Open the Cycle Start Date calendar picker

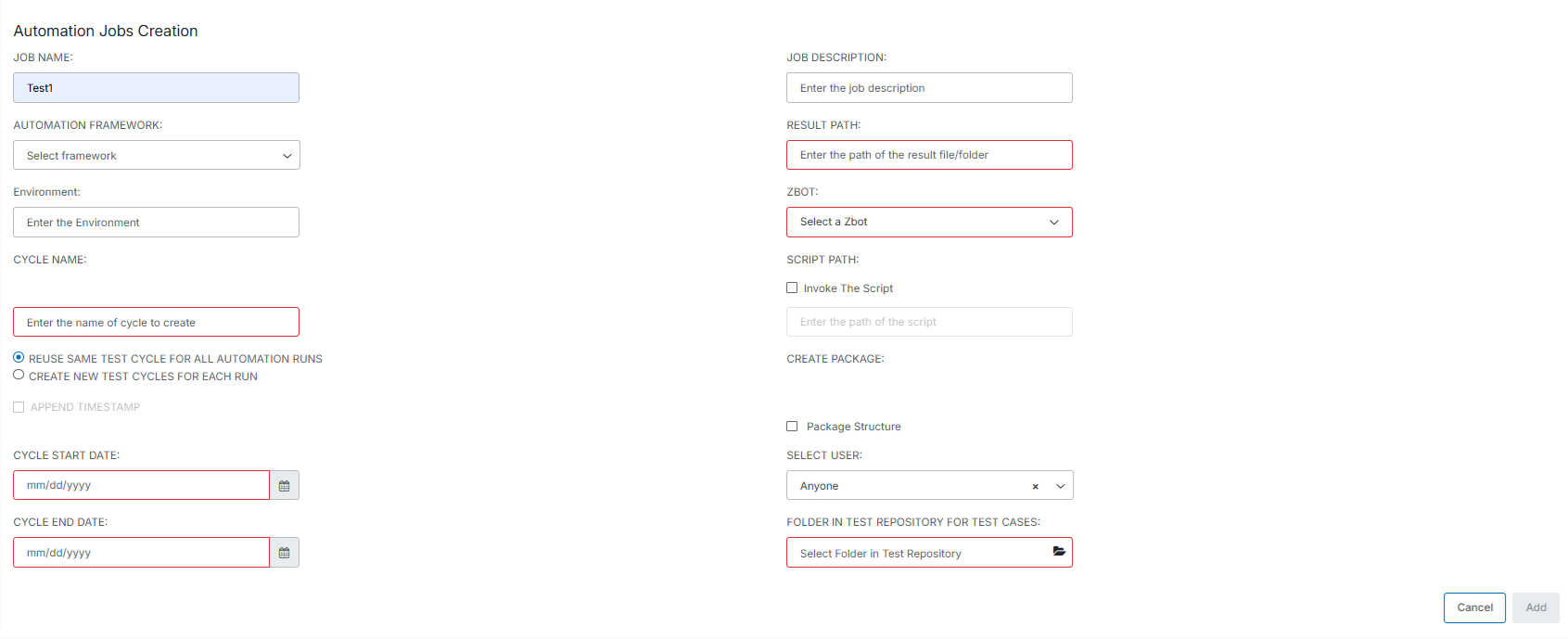click(x=285, y=486)
